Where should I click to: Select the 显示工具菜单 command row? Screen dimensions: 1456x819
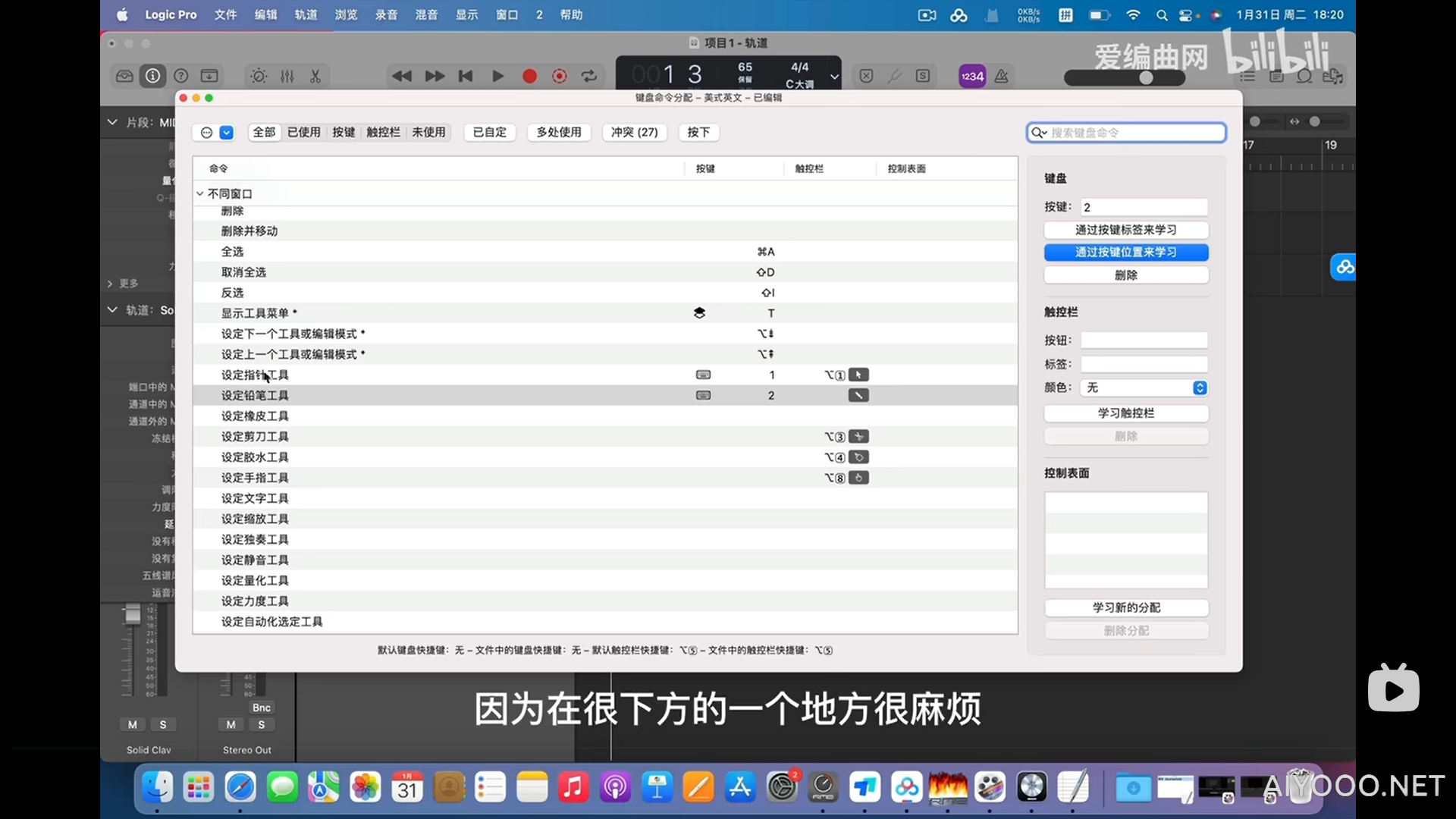pos(605,313)
